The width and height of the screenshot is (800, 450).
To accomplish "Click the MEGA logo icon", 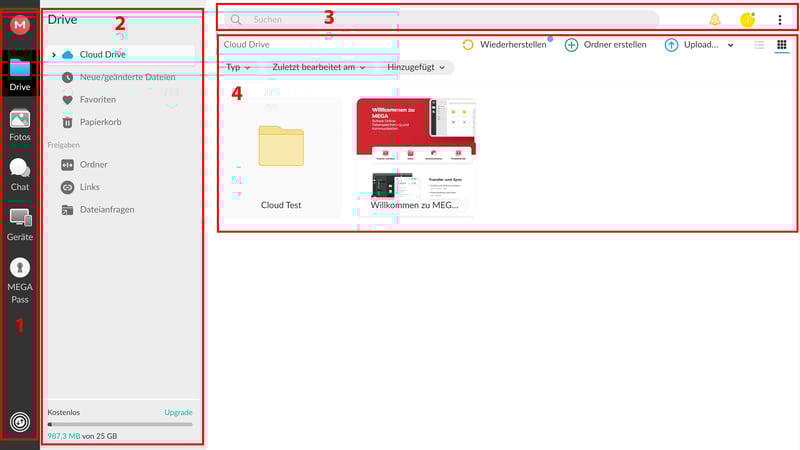I will tap(20, 24).
